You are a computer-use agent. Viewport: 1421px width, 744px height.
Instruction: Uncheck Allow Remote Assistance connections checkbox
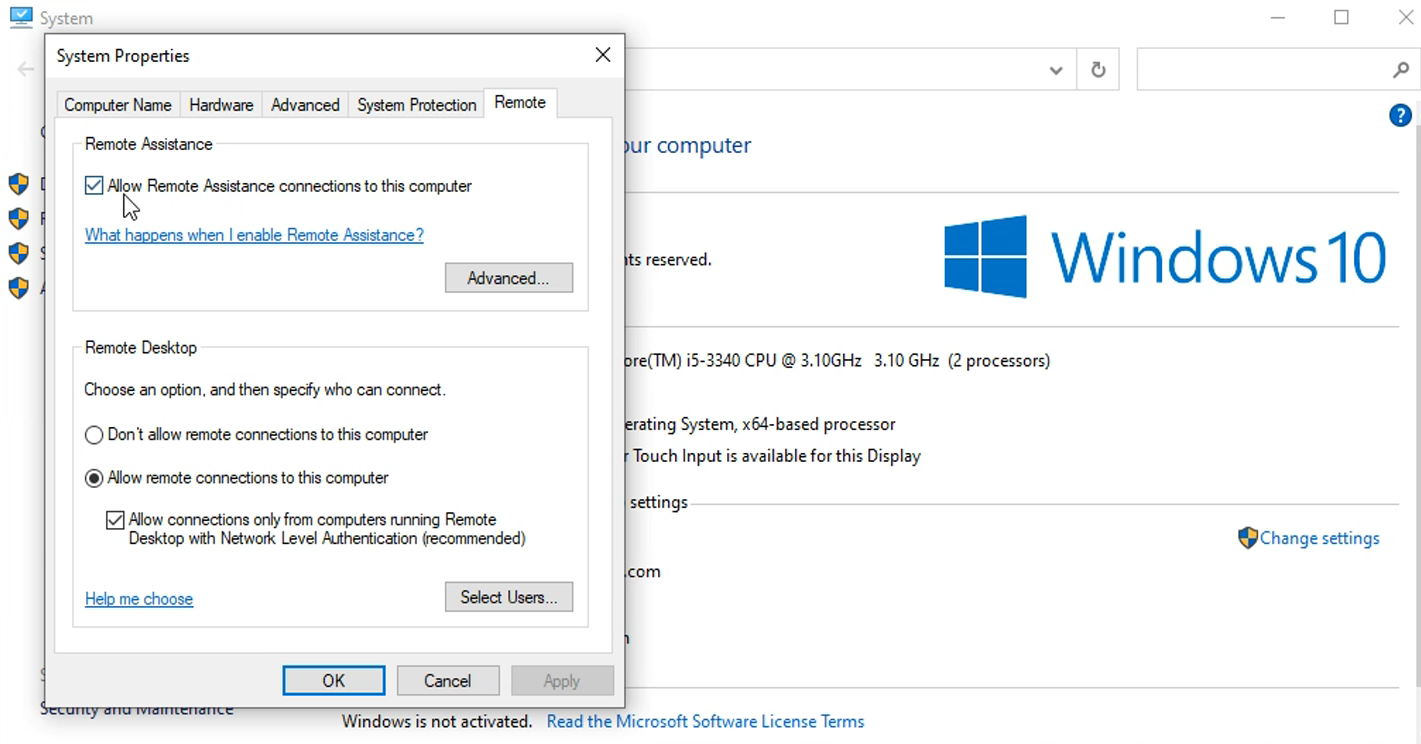(94, 185)
